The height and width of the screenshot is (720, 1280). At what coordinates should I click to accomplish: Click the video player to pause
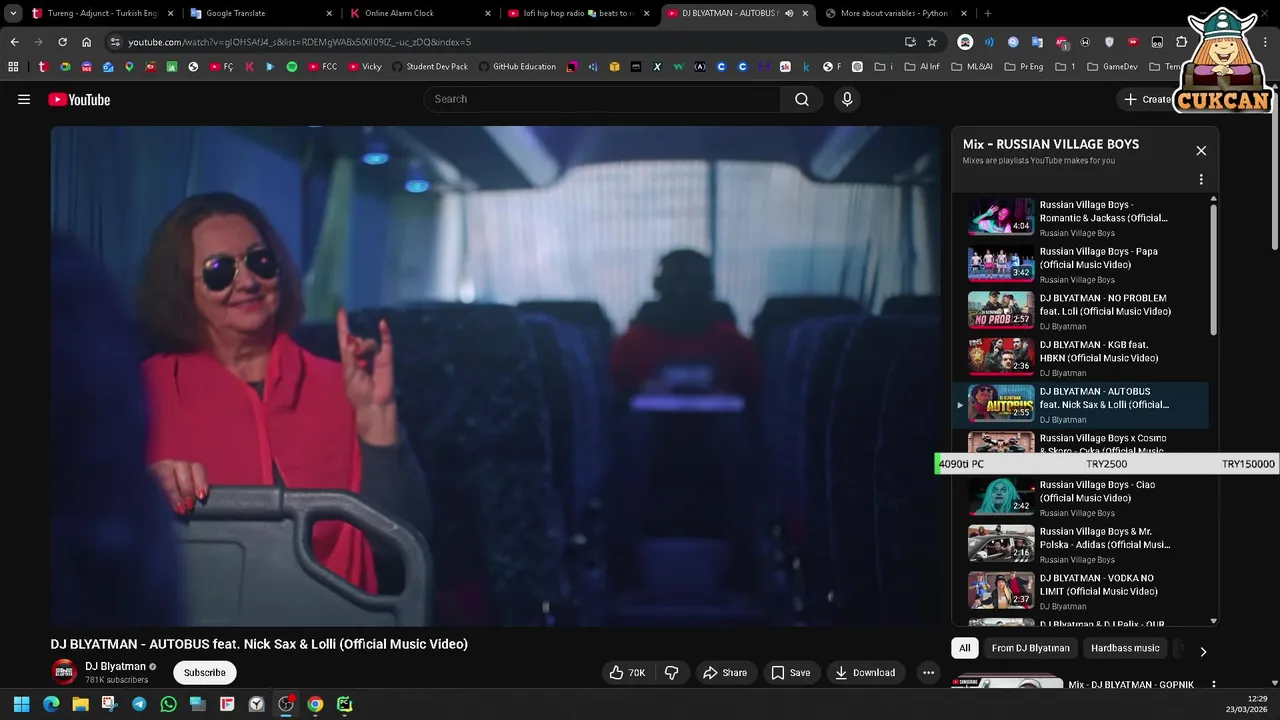click(x=496, y=376)
